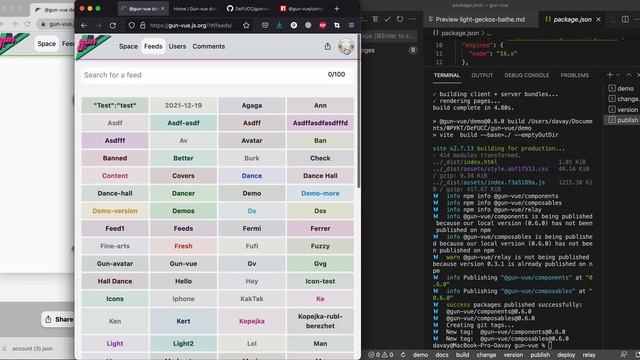Viewport: 640px width, 360px height.
Task: Open the Avatar feed tile
Action: click(252, 141)
